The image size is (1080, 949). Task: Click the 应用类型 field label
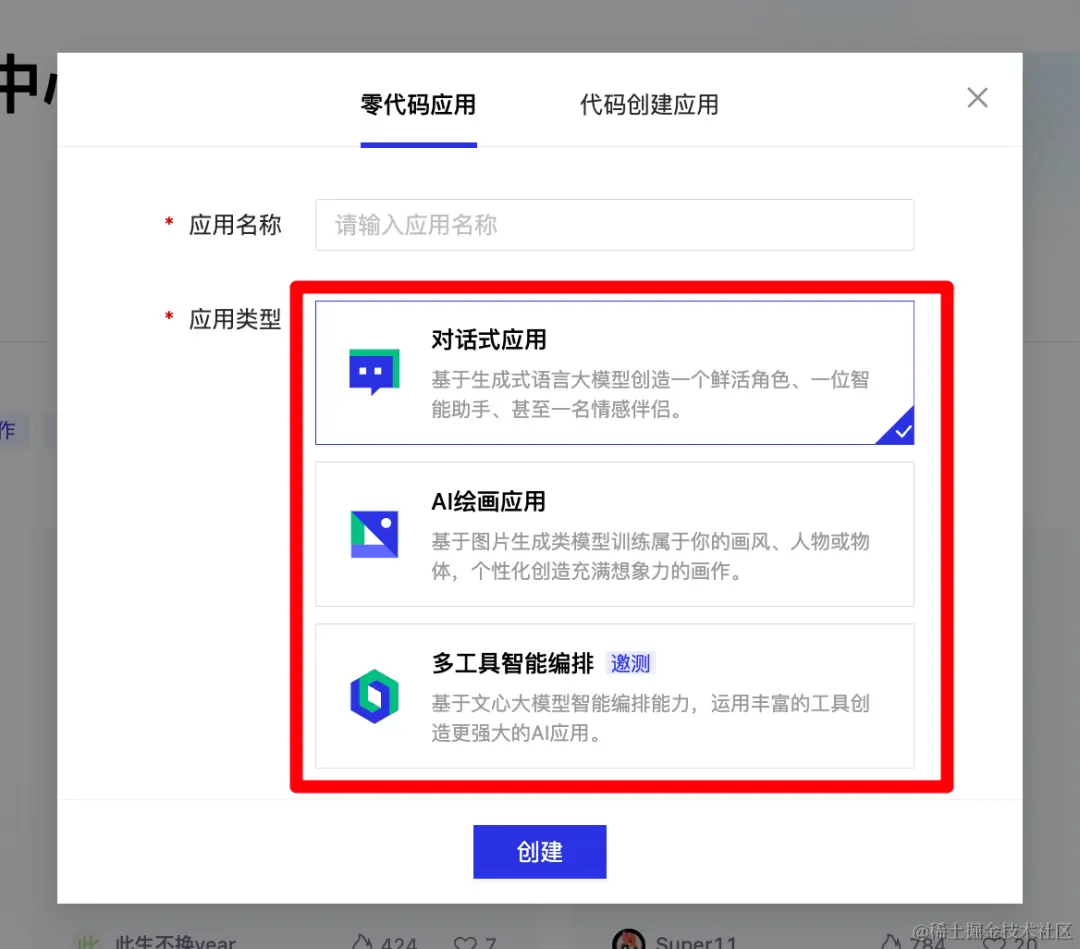tap(235, 319)
